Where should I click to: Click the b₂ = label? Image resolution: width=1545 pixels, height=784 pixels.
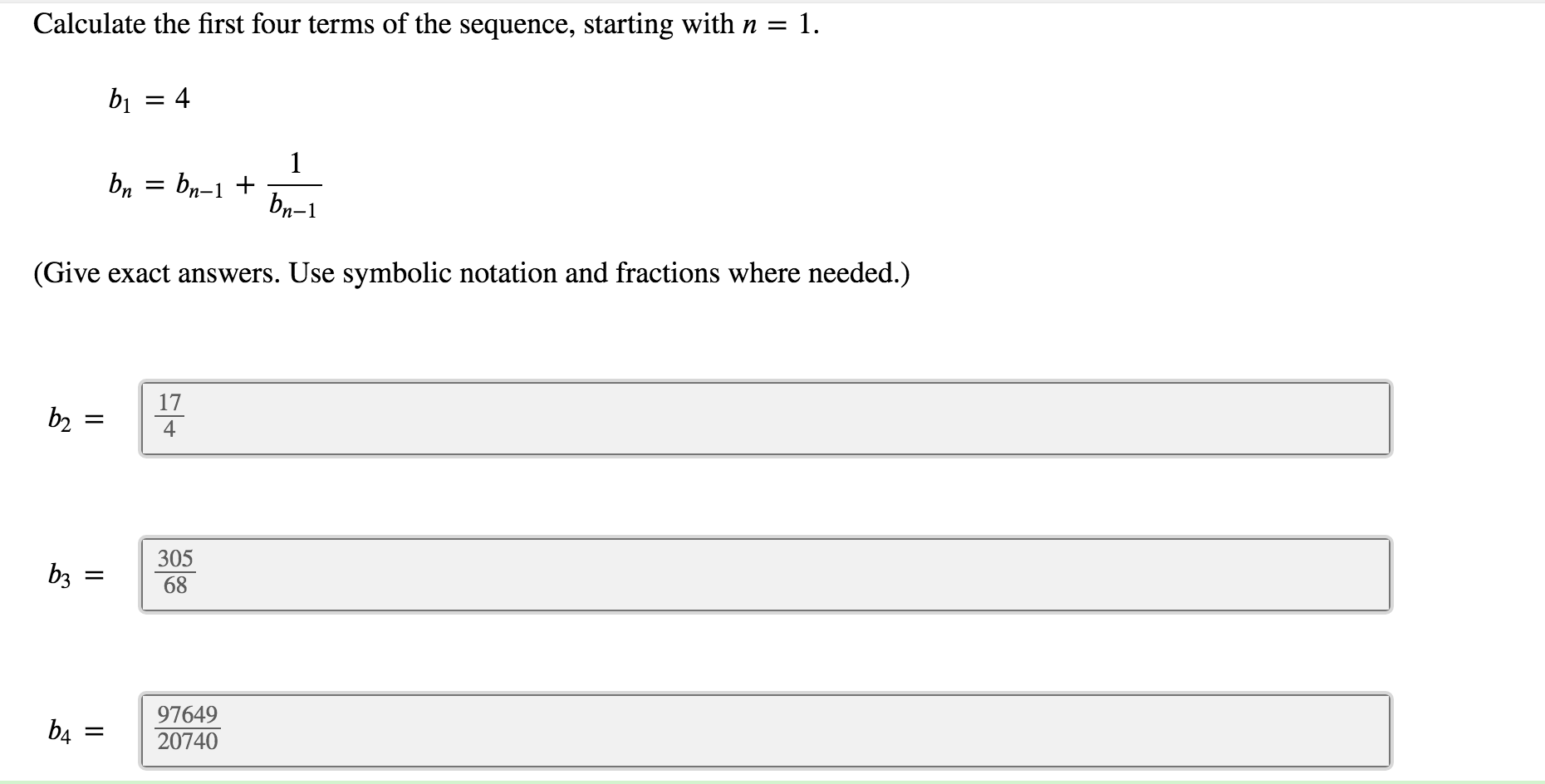click(x=75, y=419)
